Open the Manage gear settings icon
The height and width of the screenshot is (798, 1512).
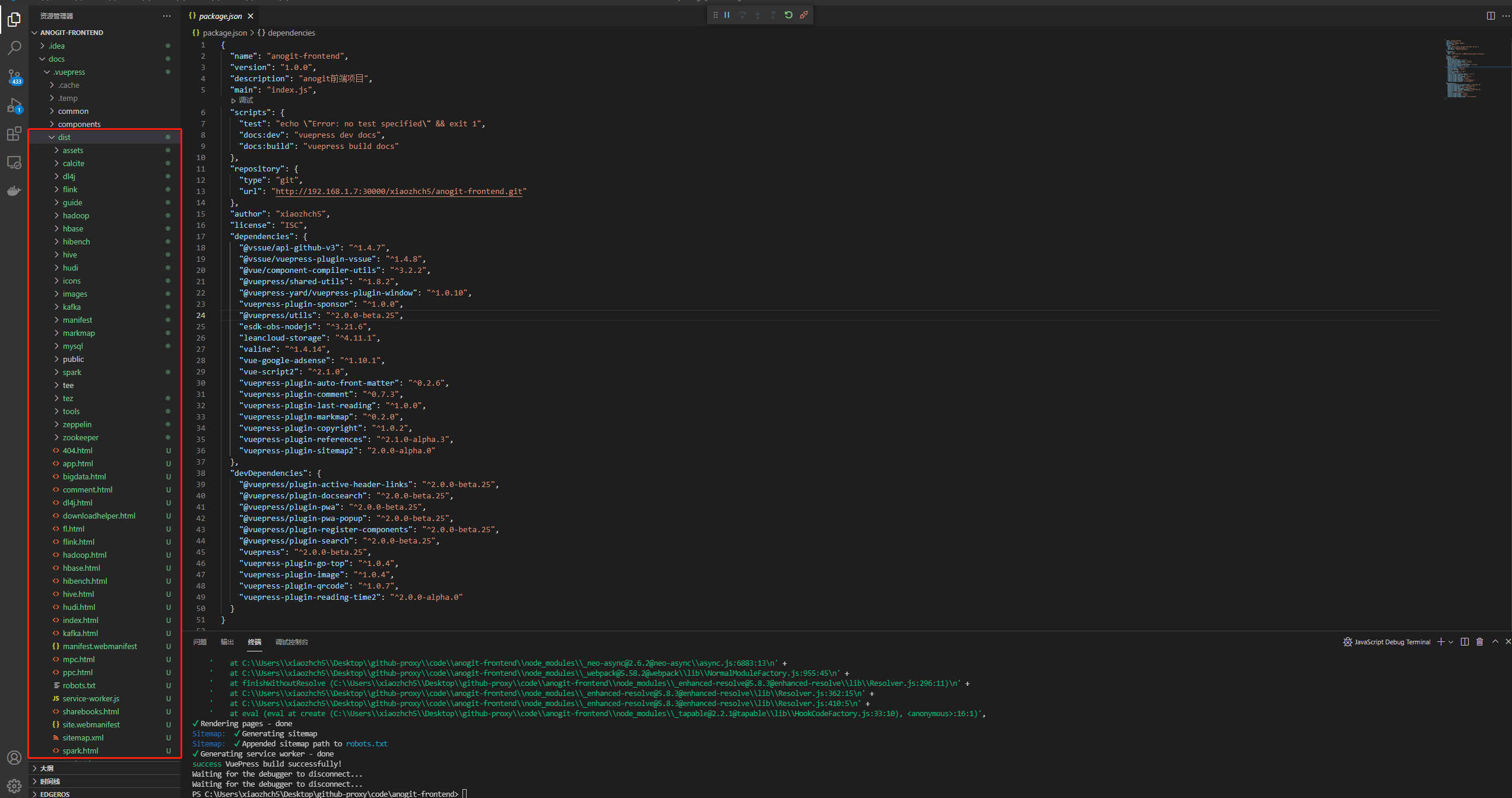tap(14, 786)
